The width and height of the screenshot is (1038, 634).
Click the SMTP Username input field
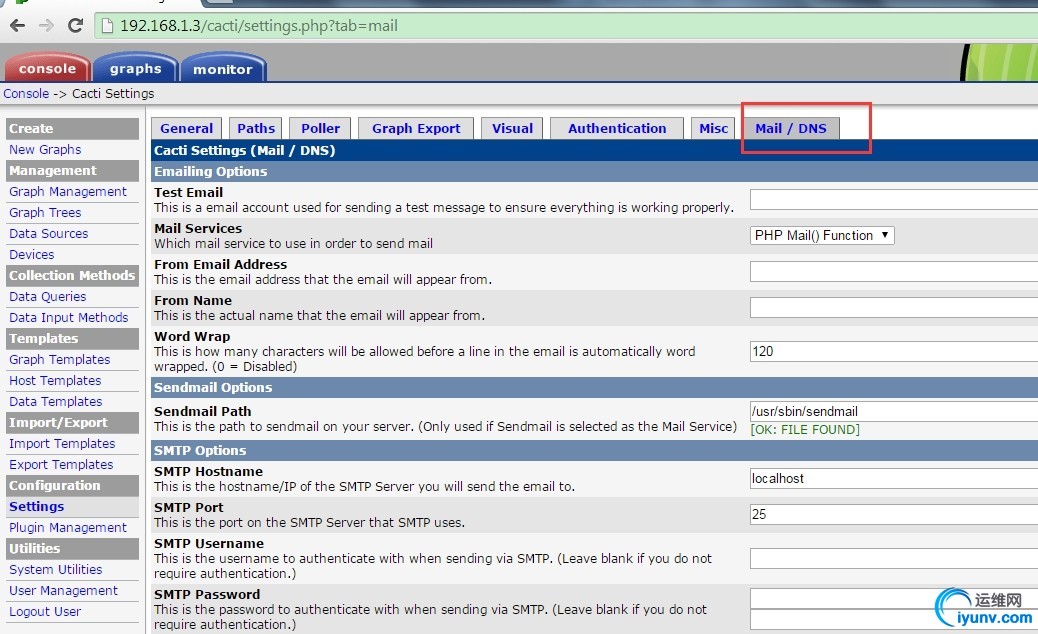[x=894, y=559]
